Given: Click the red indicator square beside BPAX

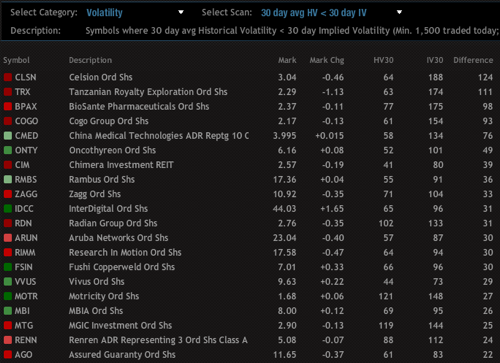Looking at the screenshot, I should [8, 107].
